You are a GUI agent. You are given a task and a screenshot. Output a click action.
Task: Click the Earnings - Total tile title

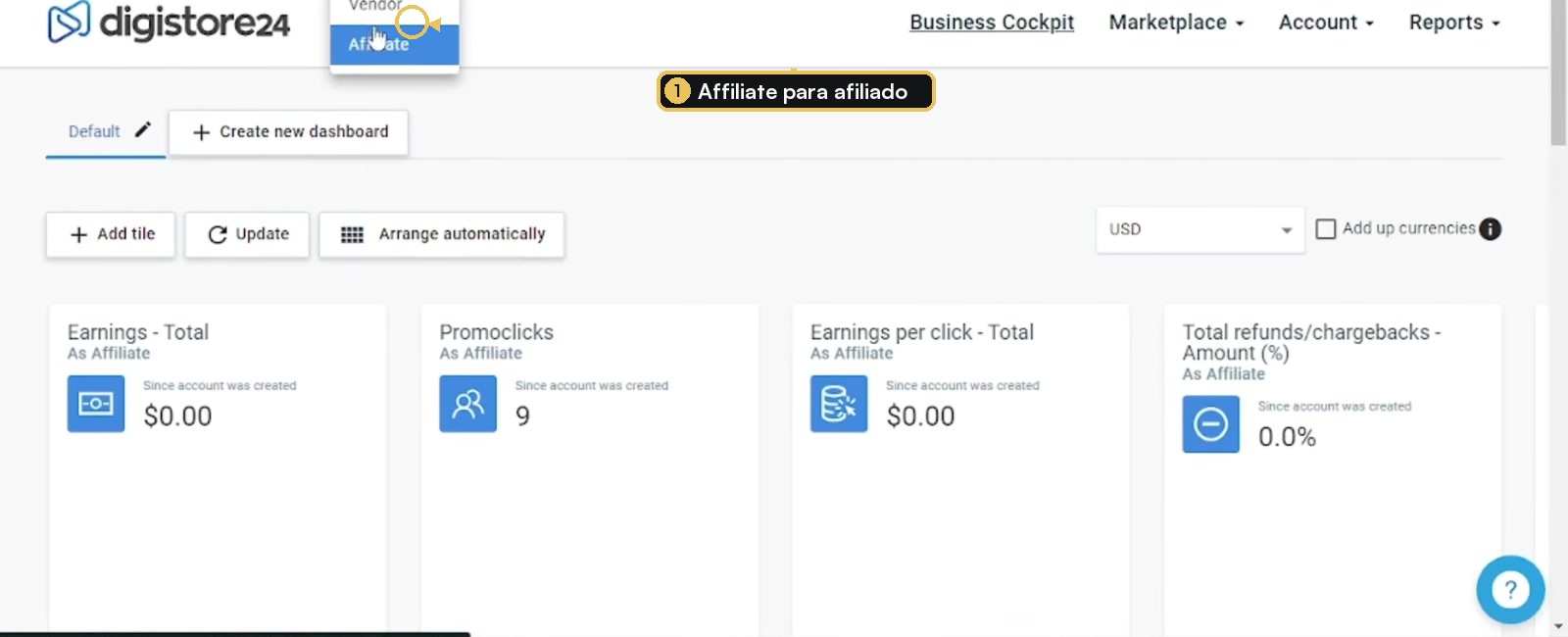(x=138, y=332)
